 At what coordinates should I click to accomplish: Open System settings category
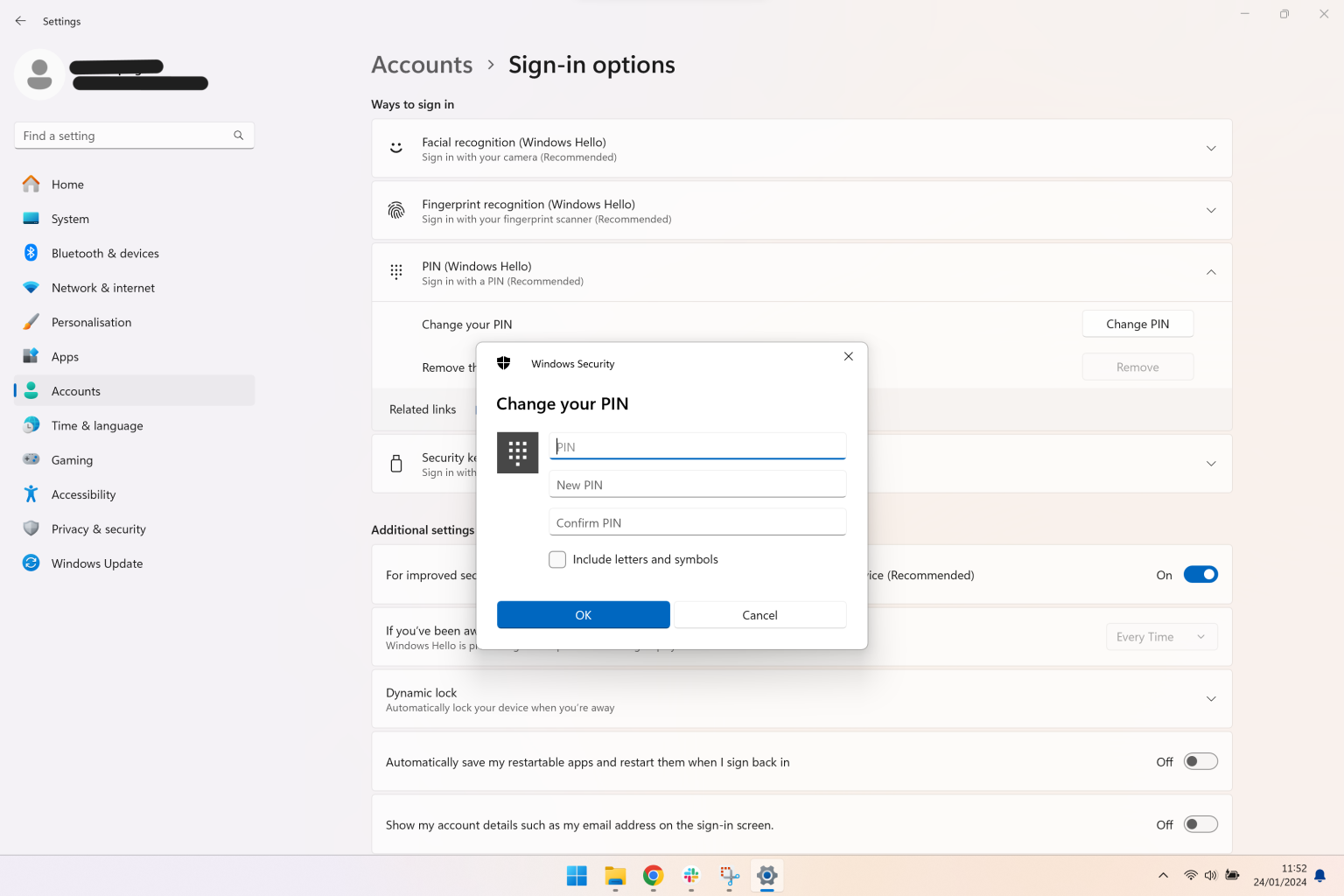(135, 219)
